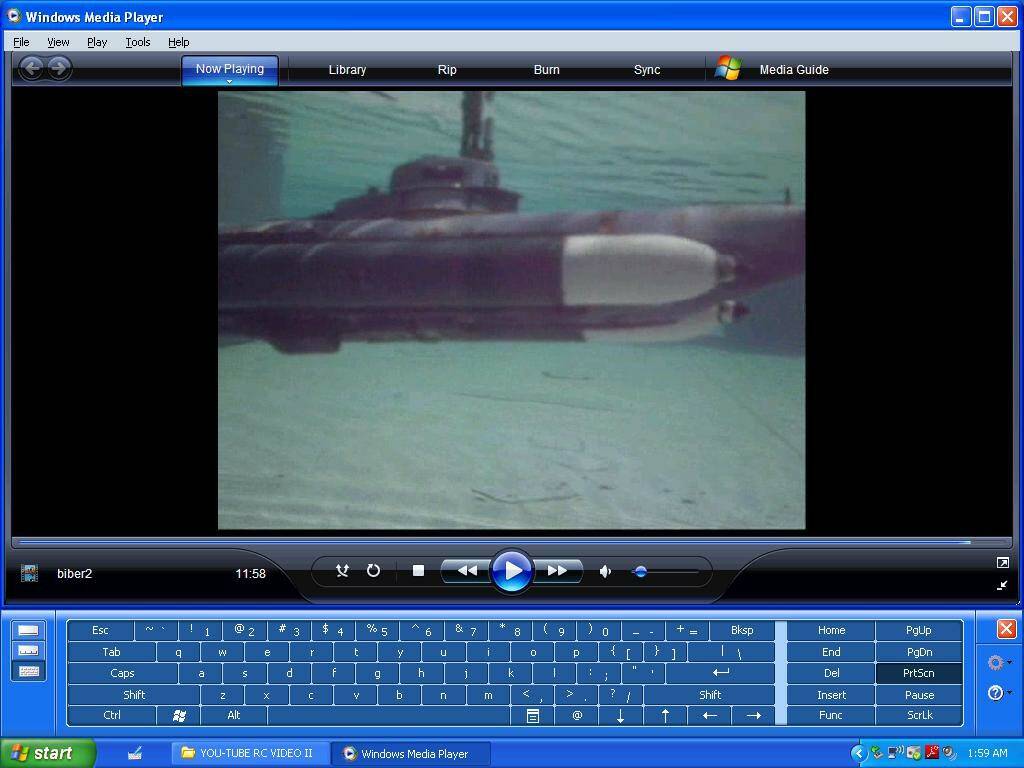The width and height of the screenshot is (1024, 768).
Task: Select the middle keyboard layout icon
Action: [29, 650]
